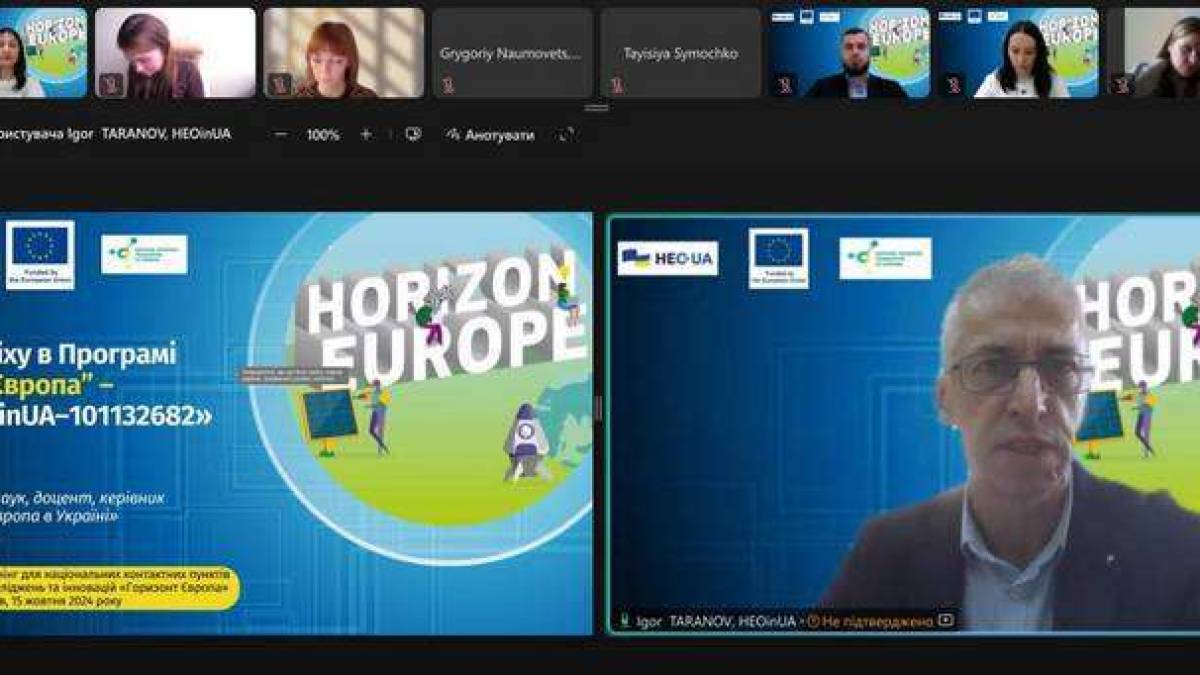Viewport: 1200px width, 675px height.
Task: Open the pop-out shared content icon
Action: pyautogui.click(x=413, y=134)
